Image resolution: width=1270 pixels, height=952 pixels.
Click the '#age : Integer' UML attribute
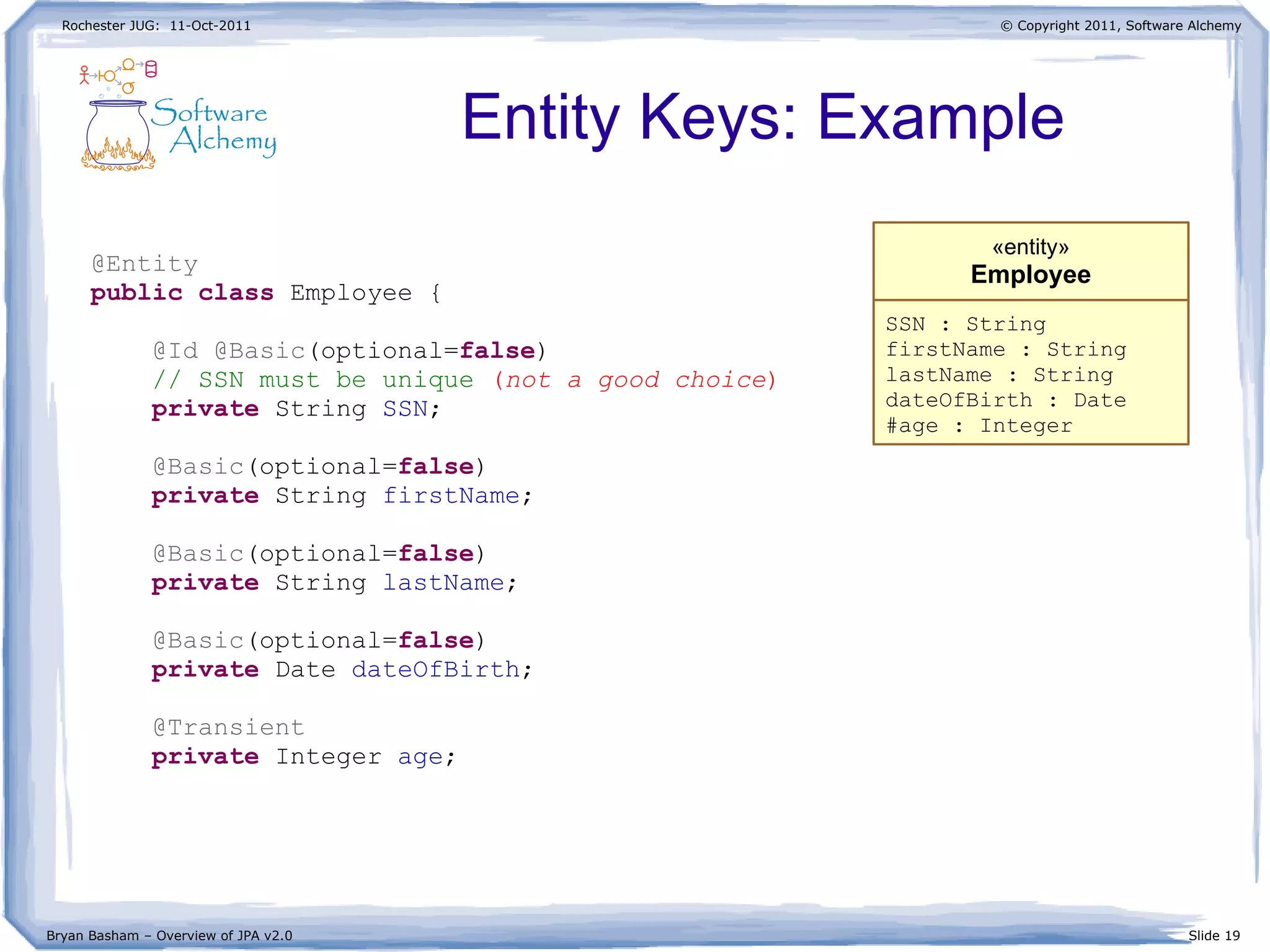coord(979,426)
